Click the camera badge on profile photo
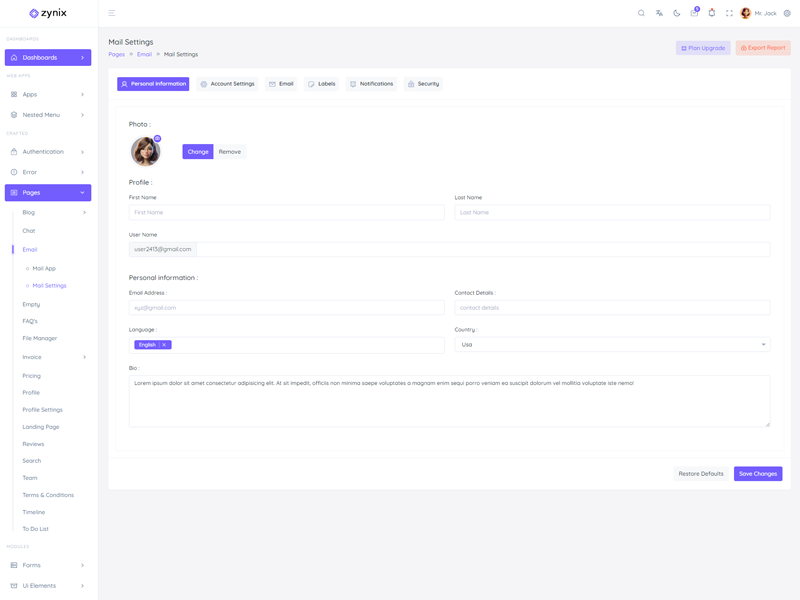800x600 pixels. pyautogui.click(x=157, y=139)
